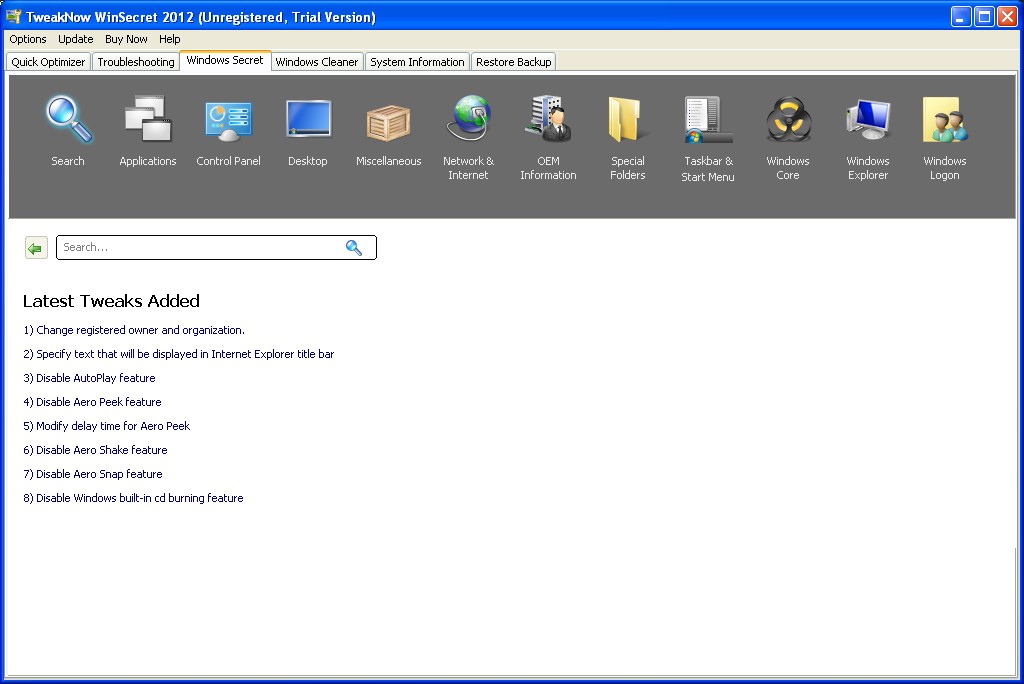1024x684 pixels.
Task: Close the TweakNow WinSecret window
Action: pyautogui.click(x=1006, y=16)
